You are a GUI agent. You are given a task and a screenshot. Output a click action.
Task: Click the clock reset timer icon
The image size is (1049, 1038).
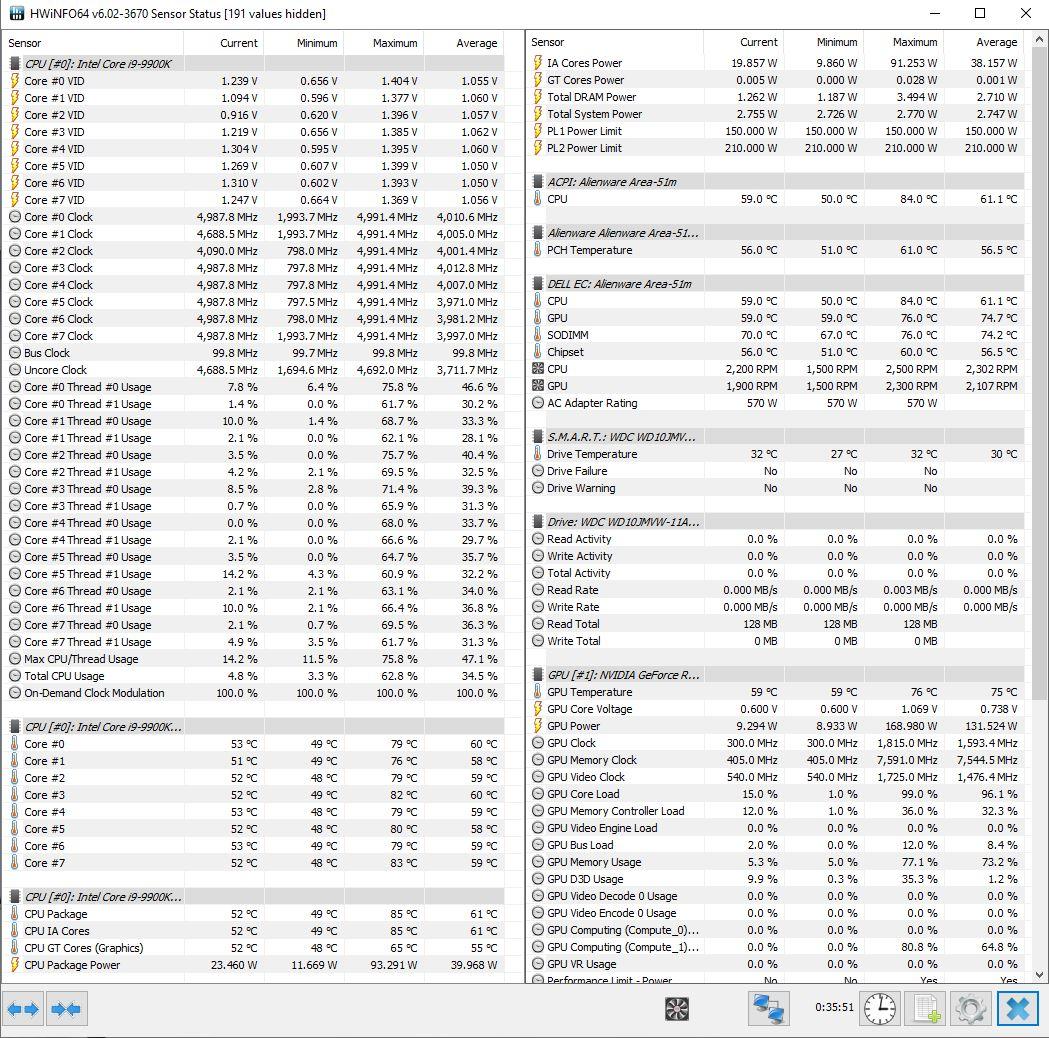tap(880, 1009)
